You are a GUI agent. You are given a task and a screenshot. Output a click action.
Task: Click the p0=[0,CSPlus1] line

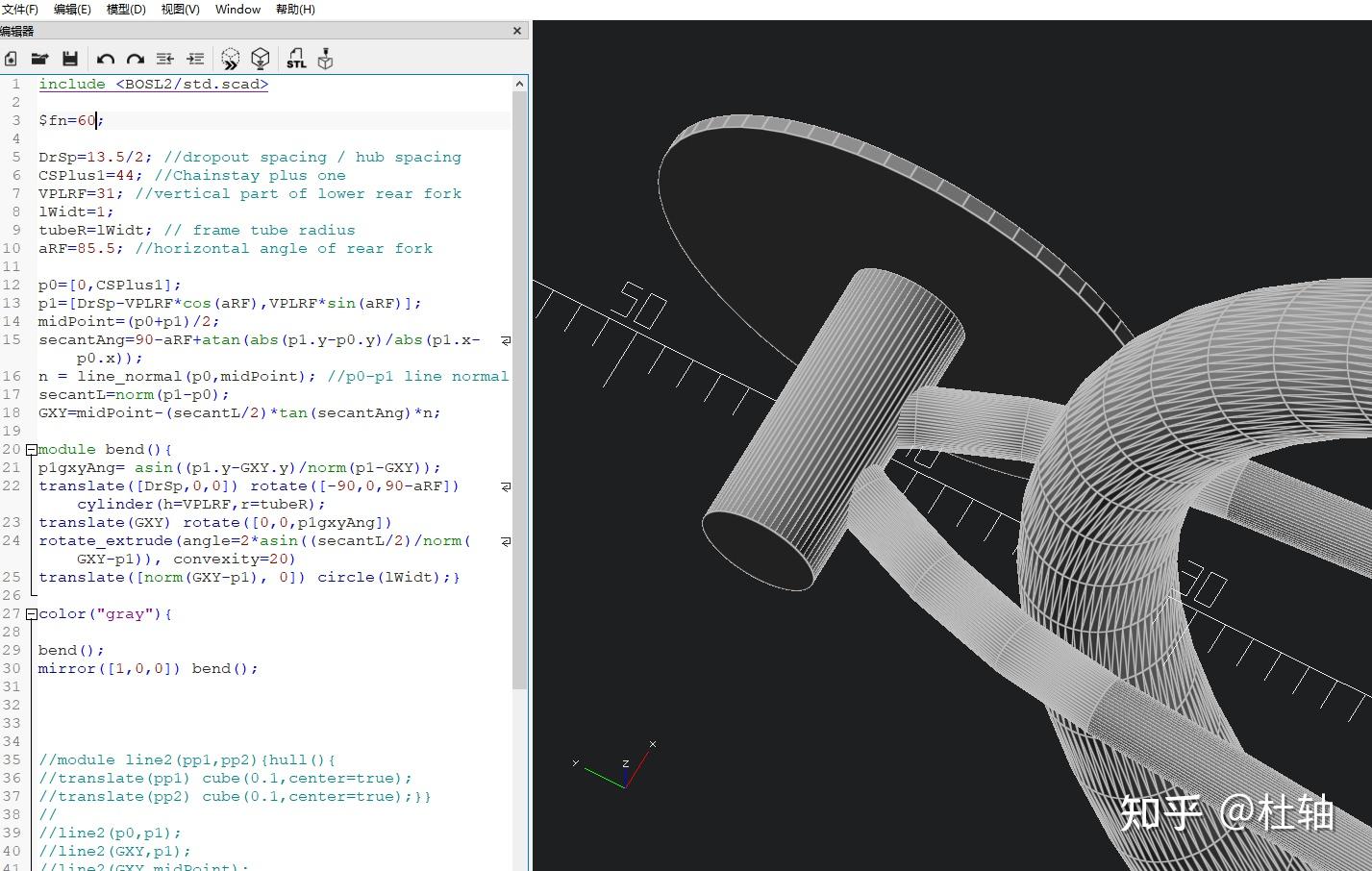pos(110,285)
